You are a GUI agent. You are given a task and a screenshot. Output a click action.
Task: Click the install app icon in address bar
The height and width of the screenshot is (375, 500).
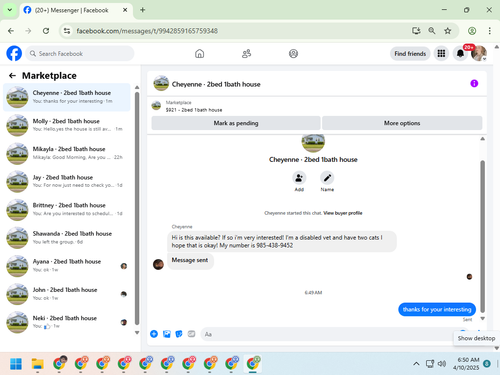point(416,31)
